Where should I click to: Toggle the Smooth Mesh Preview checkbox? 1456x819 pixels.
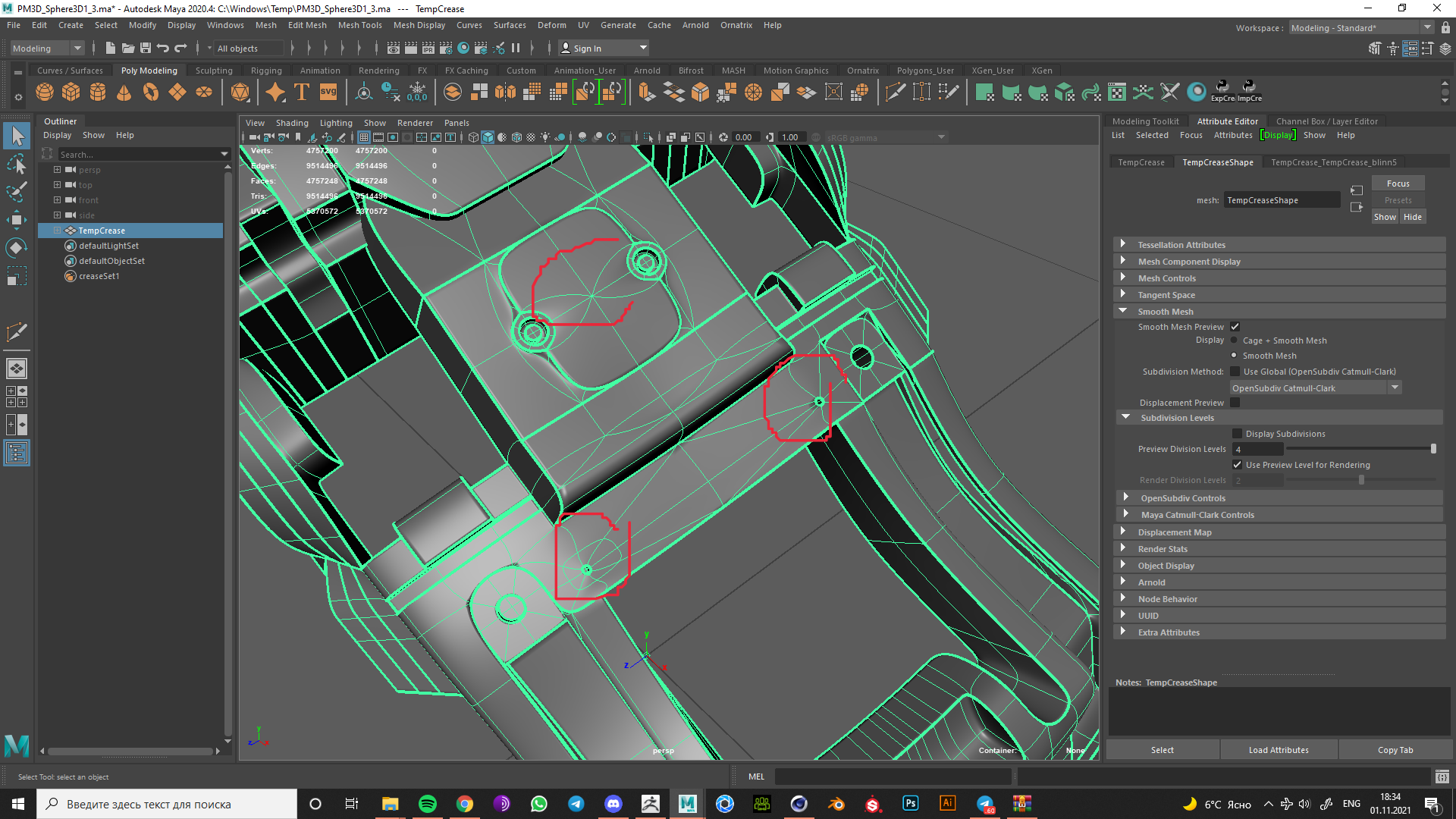click(1235, 327)
